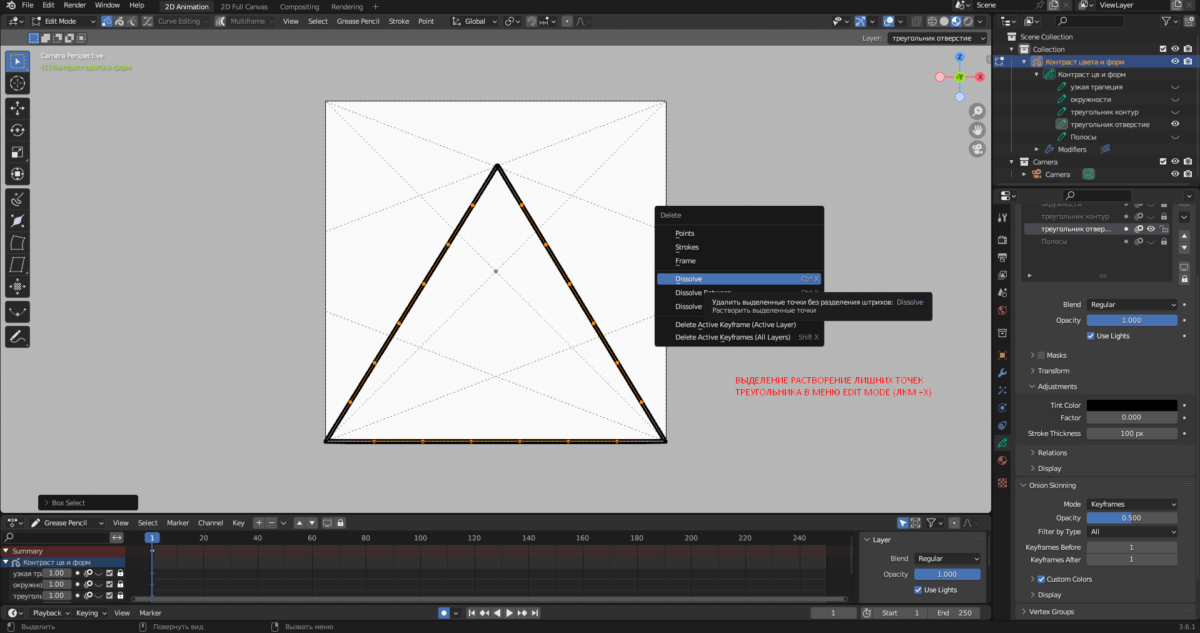Click the play animation button
Image resolution: width=1200 pixels, height=633 pixels.
(509, 612)
